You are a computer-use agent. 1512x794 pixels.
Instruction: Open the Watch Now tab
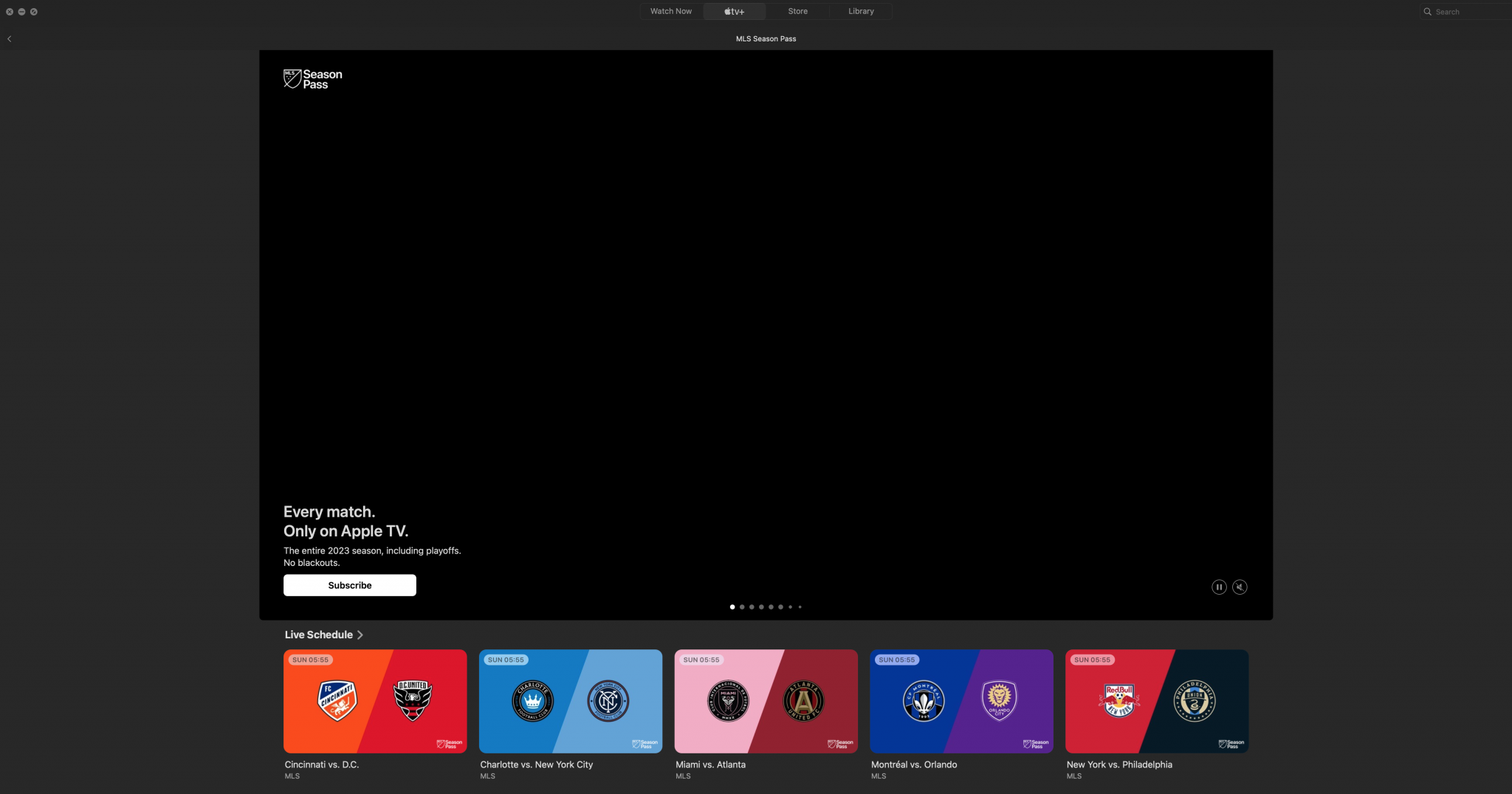[671, 11]
